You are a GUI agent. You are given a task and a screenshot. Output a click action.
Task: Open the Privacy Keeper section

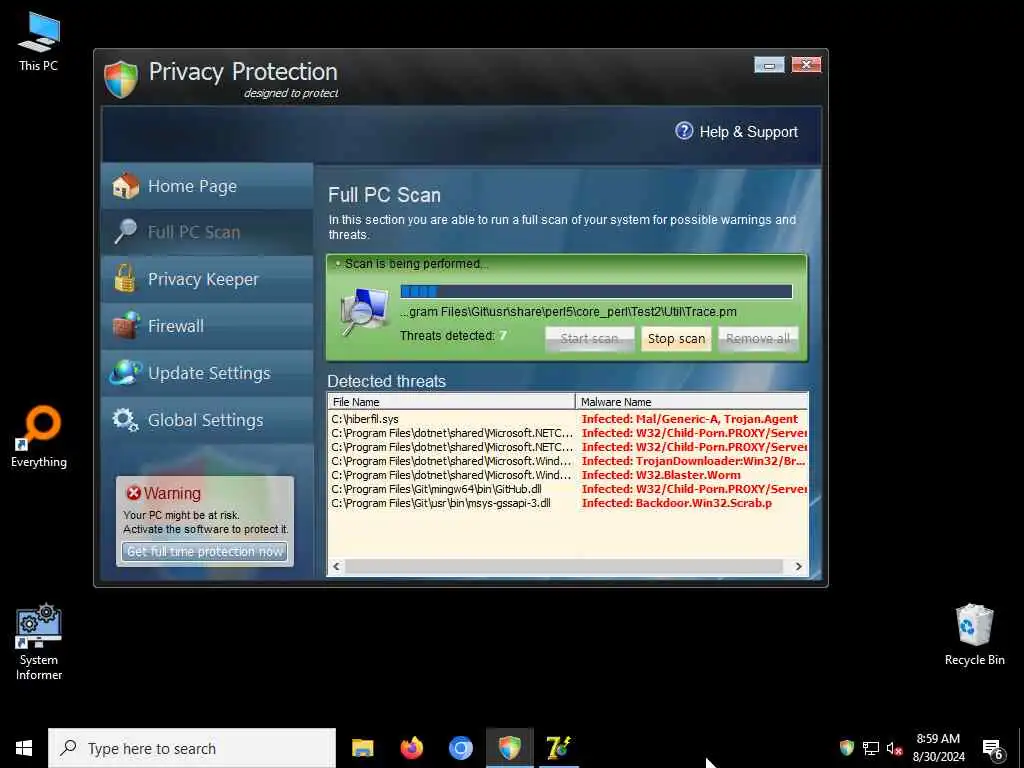[x=207, y=280]
